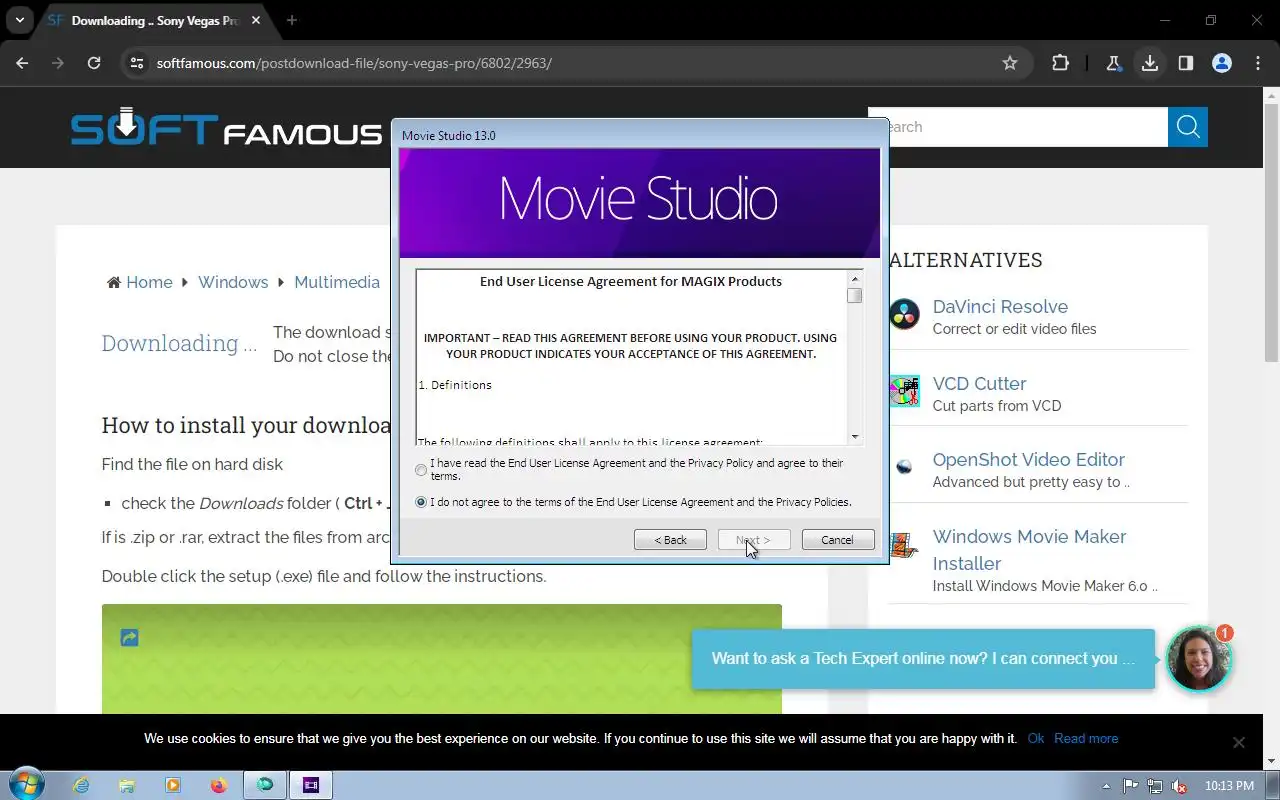Open Internet Explorer from taskbar

click(x=83, y=786)
